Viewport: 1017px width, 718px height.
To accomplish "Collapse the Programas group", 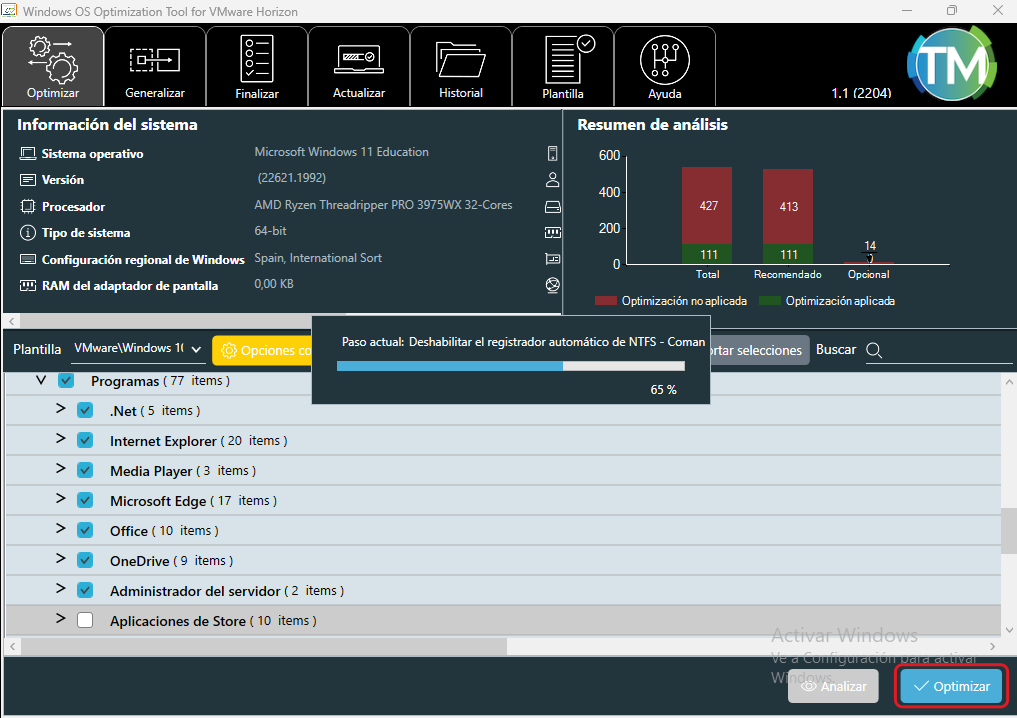I will pyautogui.click(x=41, y=380).
